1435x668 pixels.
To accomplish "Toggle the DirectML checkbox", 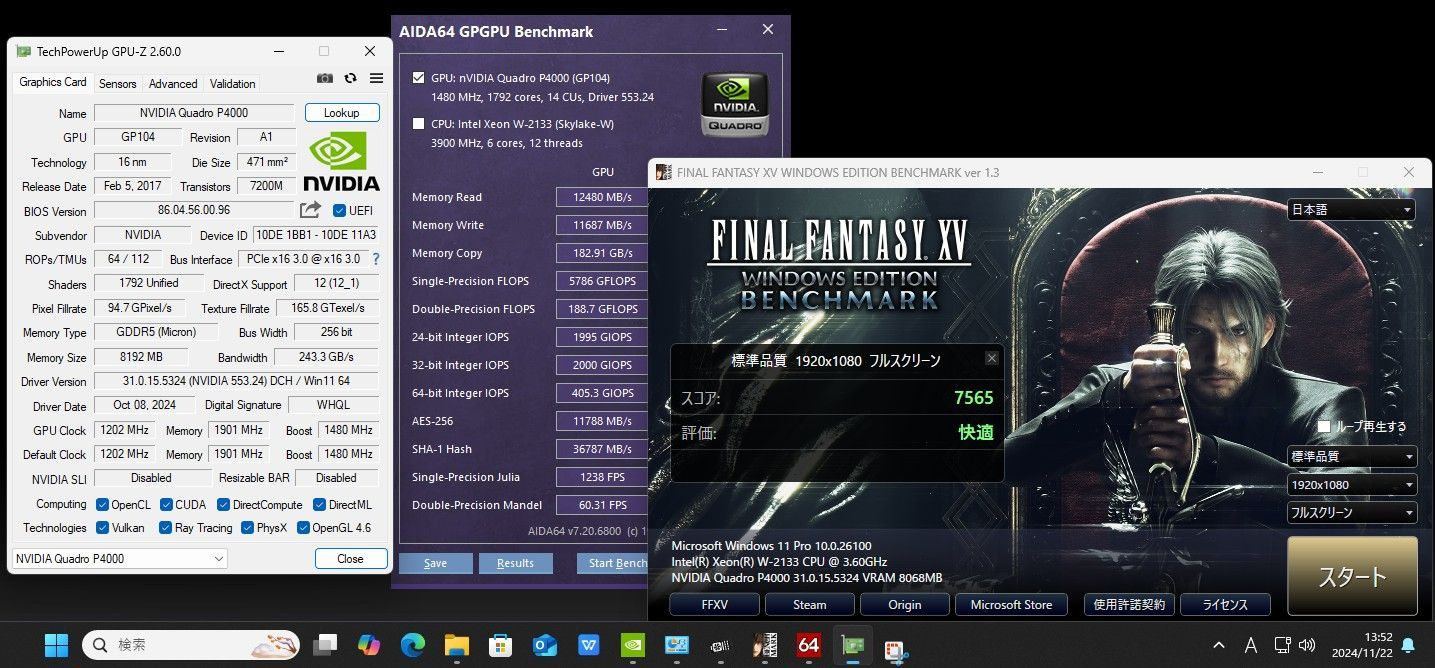I will coord(320,504).
